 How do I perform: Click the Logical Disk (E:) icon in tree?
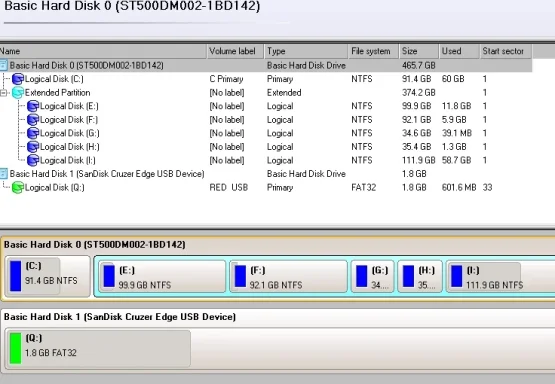(33, 106)
